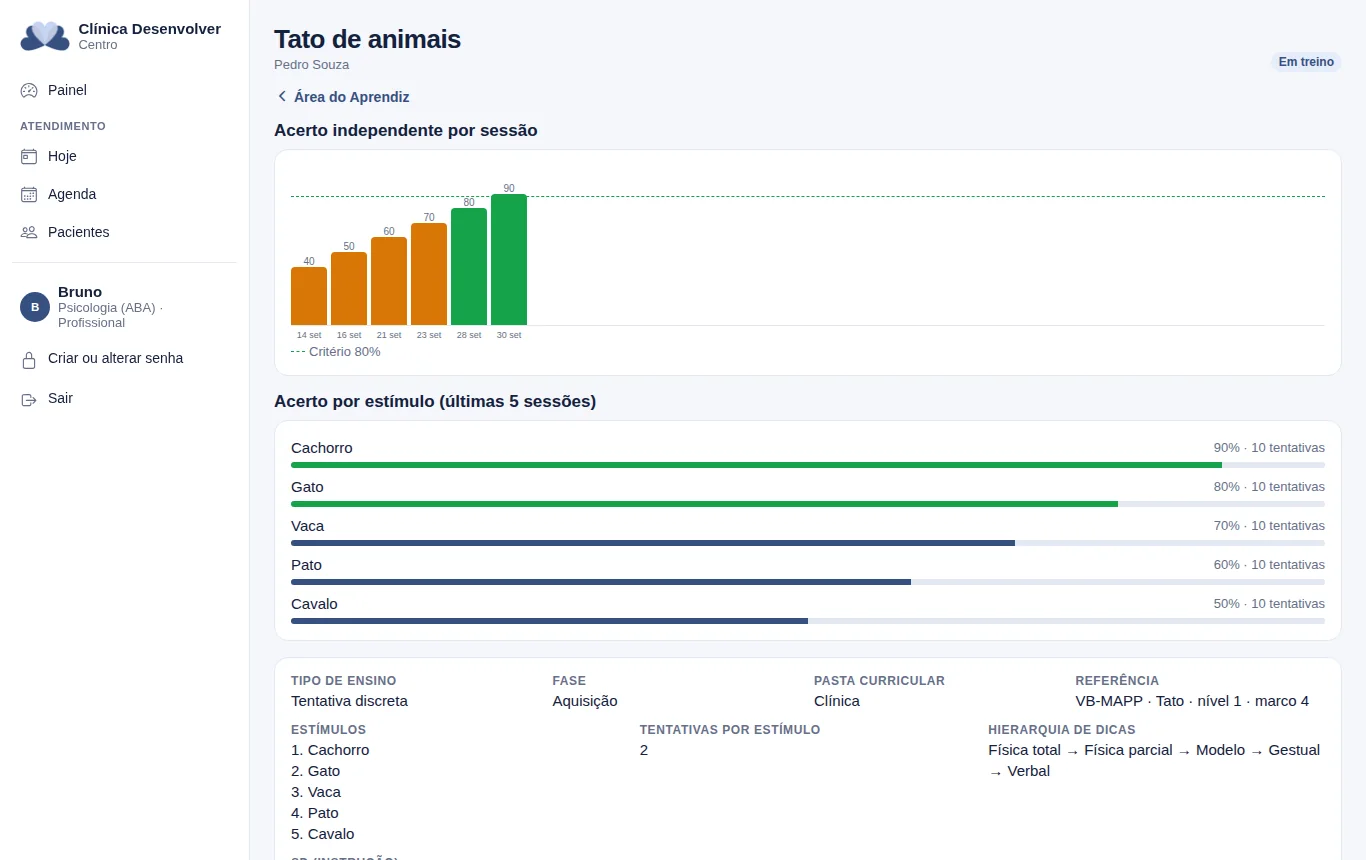Click the Pacientes people icon
1366x860 pixels.
29,232
